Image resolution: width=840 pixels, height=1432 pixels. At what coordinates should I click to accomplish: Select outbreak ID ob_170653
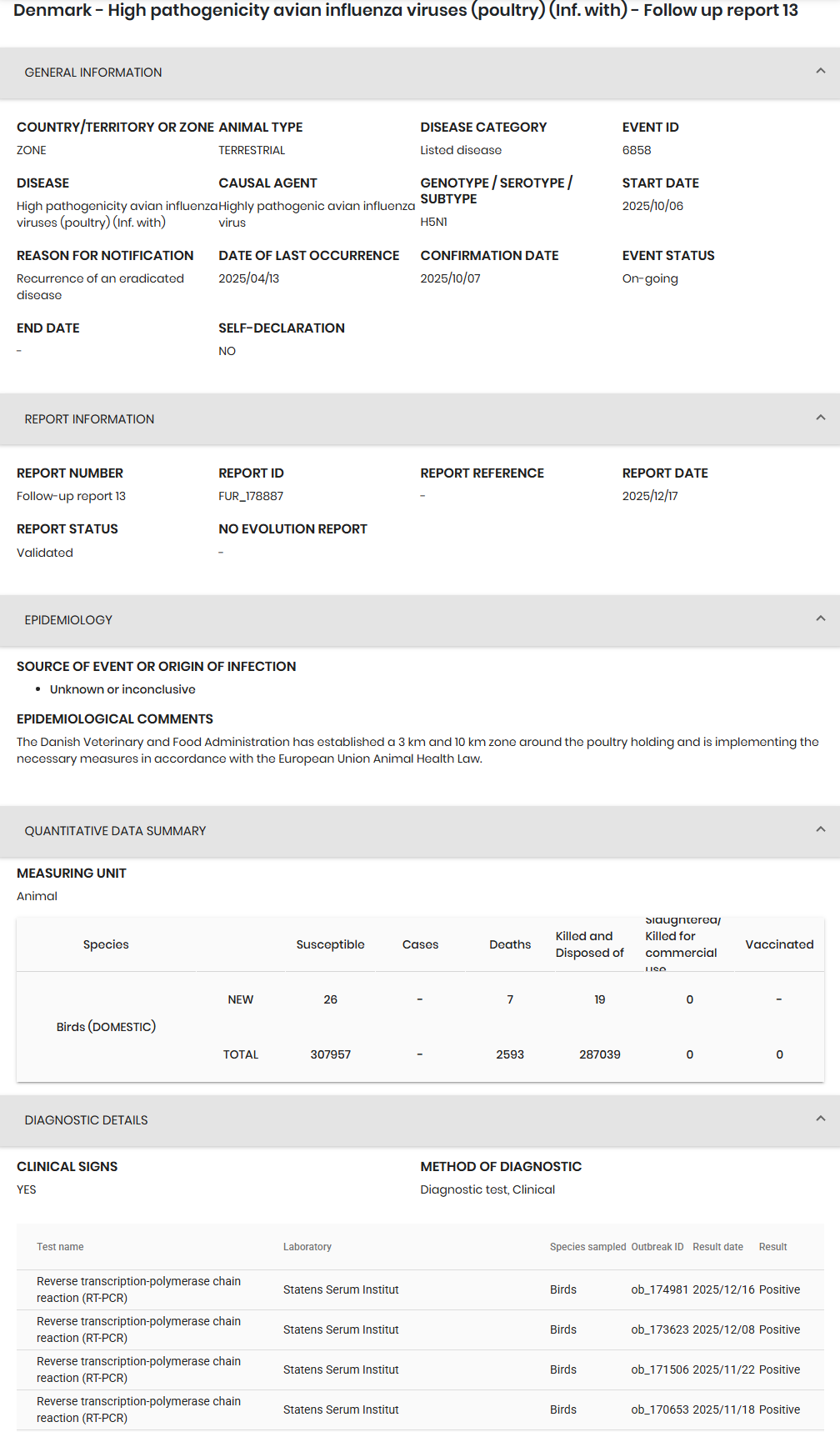point(659,1409)
